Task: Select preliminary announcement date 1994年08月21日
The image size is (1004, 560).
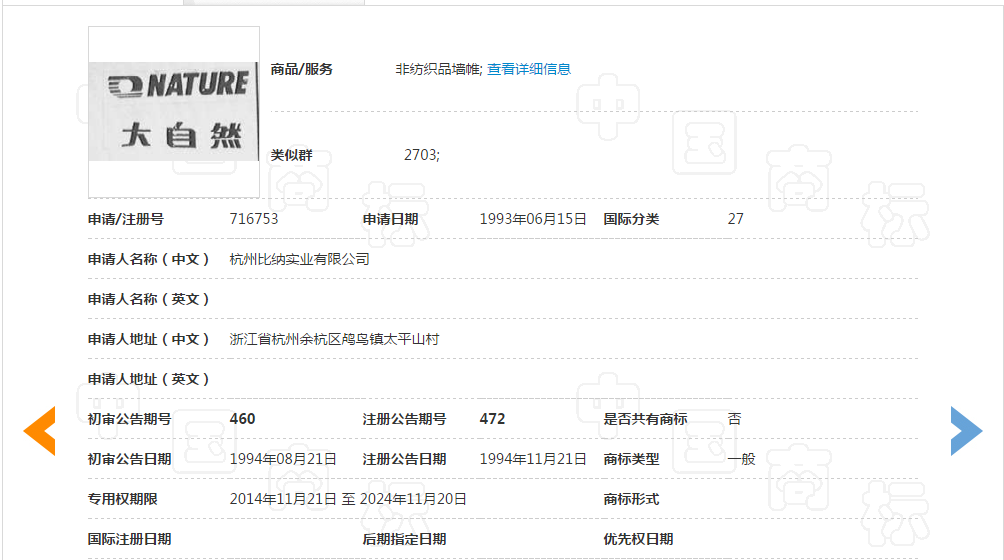Action: click(283, 459)
